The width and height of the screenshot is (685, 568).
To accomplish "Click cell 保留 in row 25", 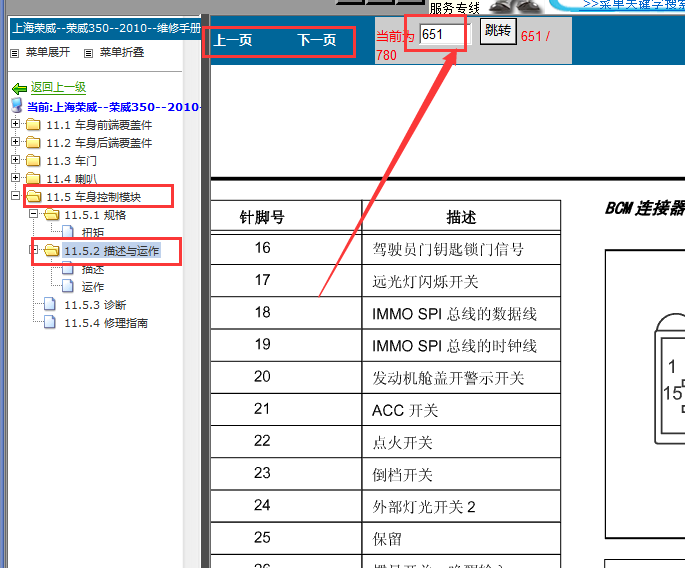I will (x=461, y=539).
